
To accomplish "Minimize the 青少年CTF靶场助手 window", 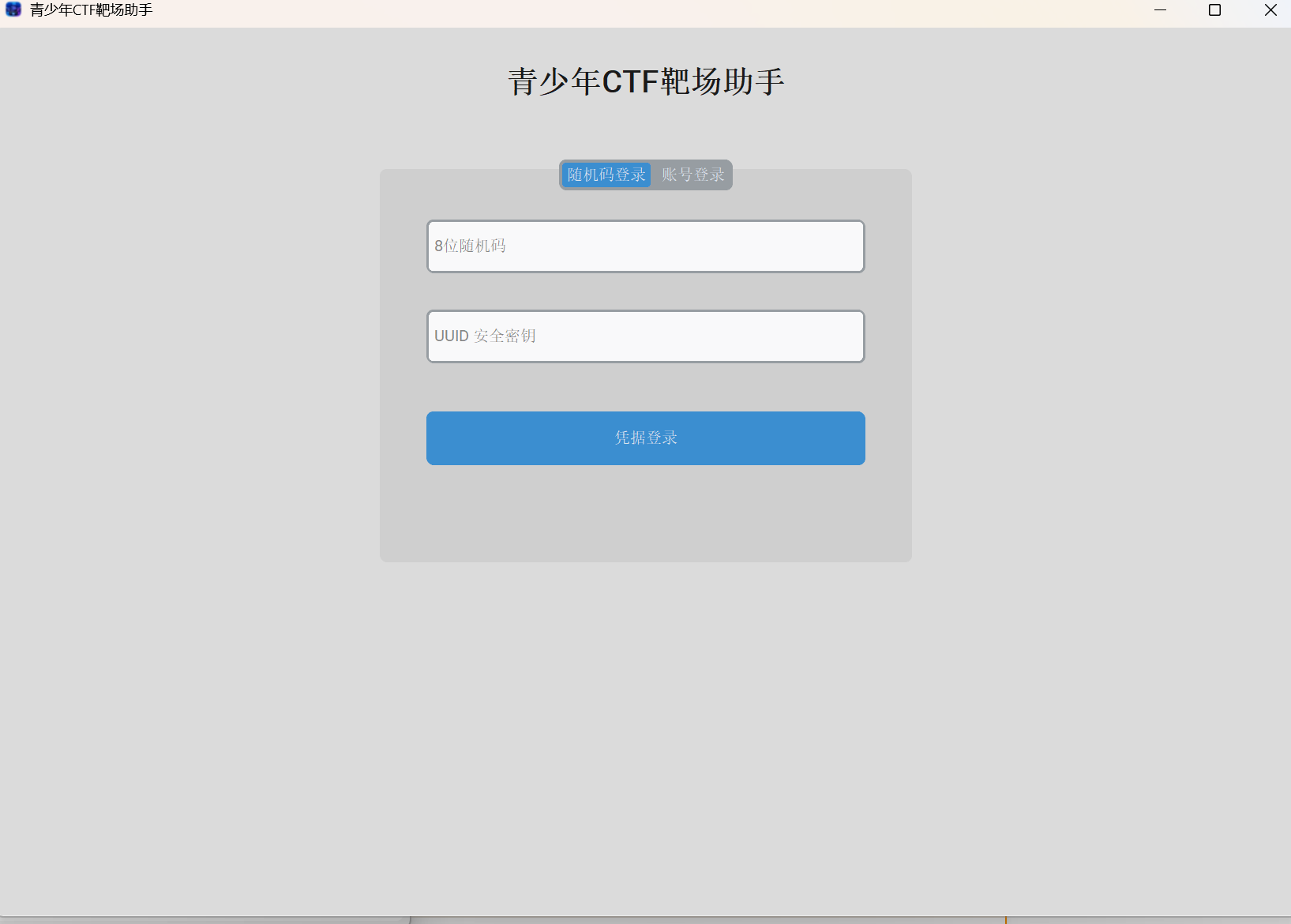I will [x=1160, y=10].
